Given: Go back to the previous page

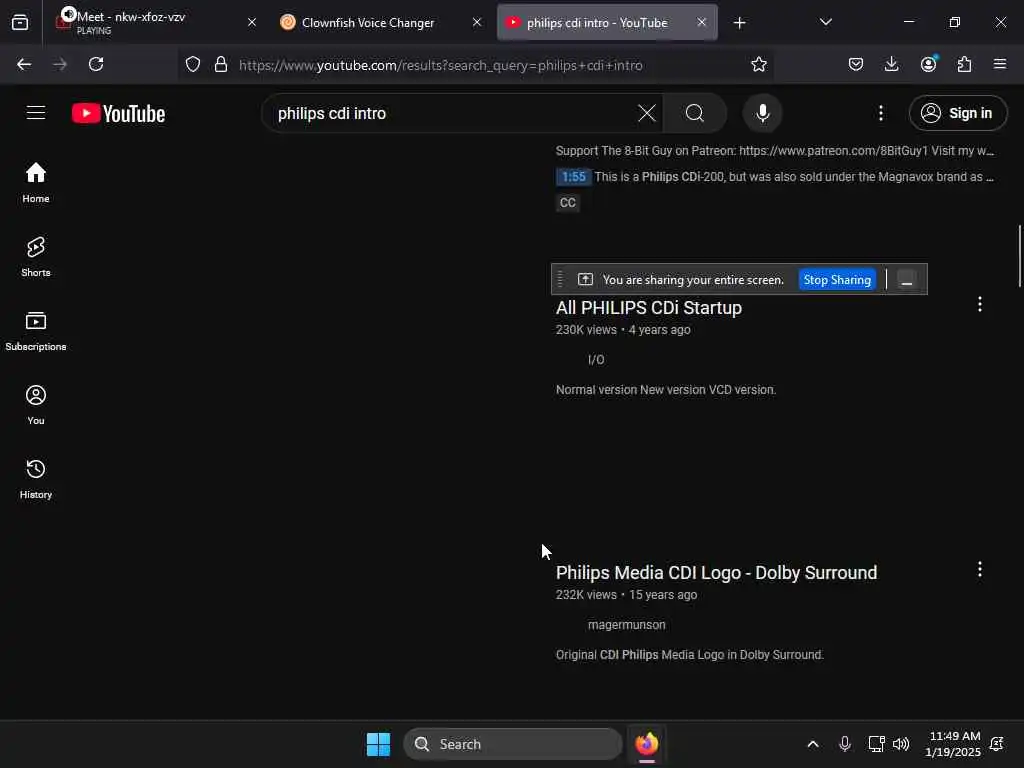Looking at the screenshot, I should click(x=24, y=65).
